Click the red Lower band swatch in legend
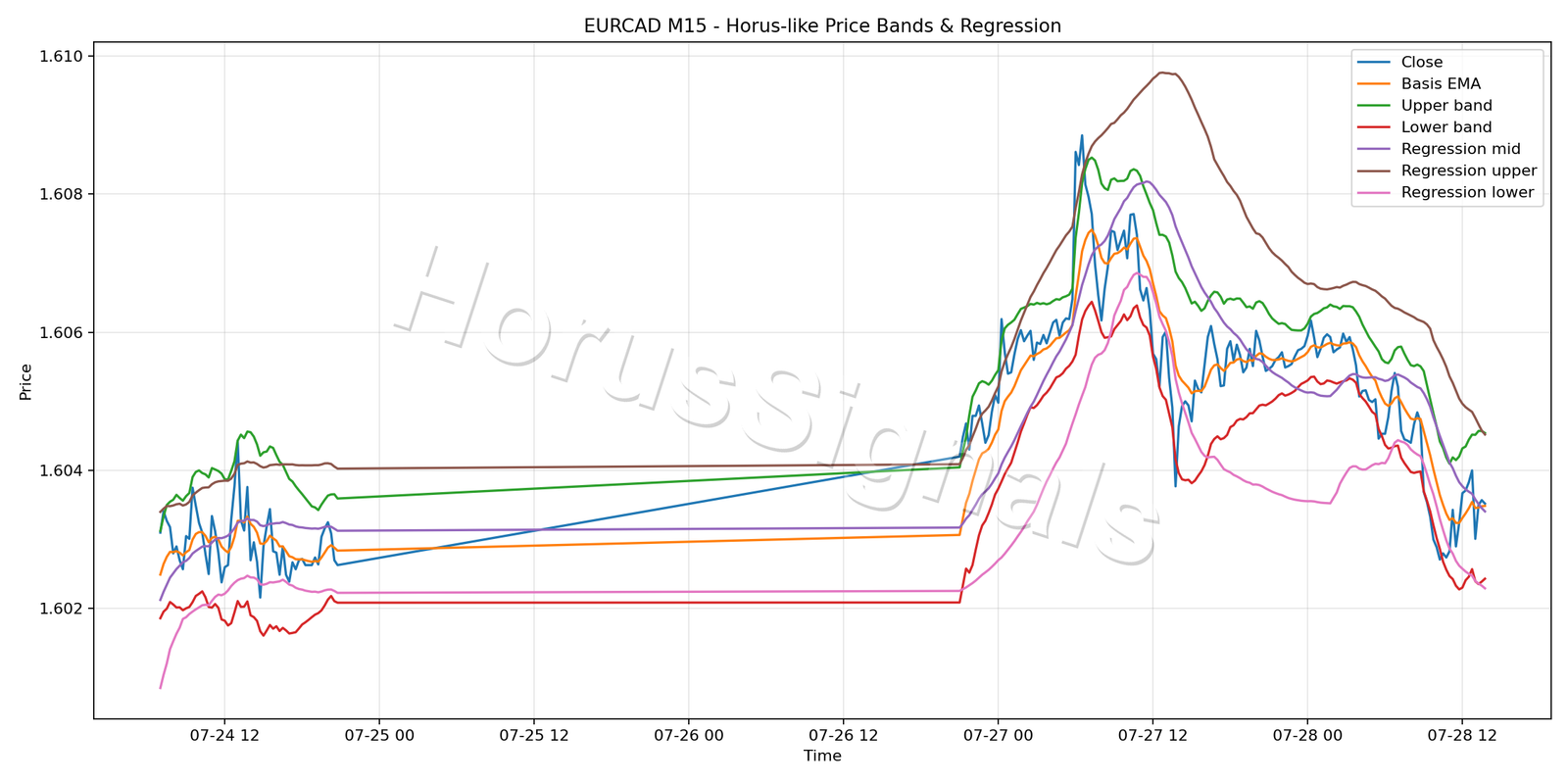The image size is (1568, 784). tap(1373, 127)
